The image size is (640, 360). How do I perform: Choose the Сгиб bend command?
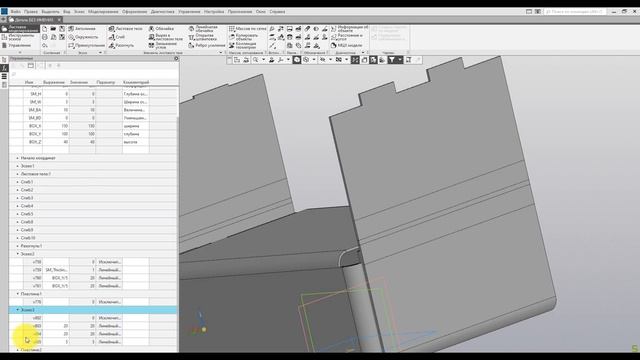117,37
